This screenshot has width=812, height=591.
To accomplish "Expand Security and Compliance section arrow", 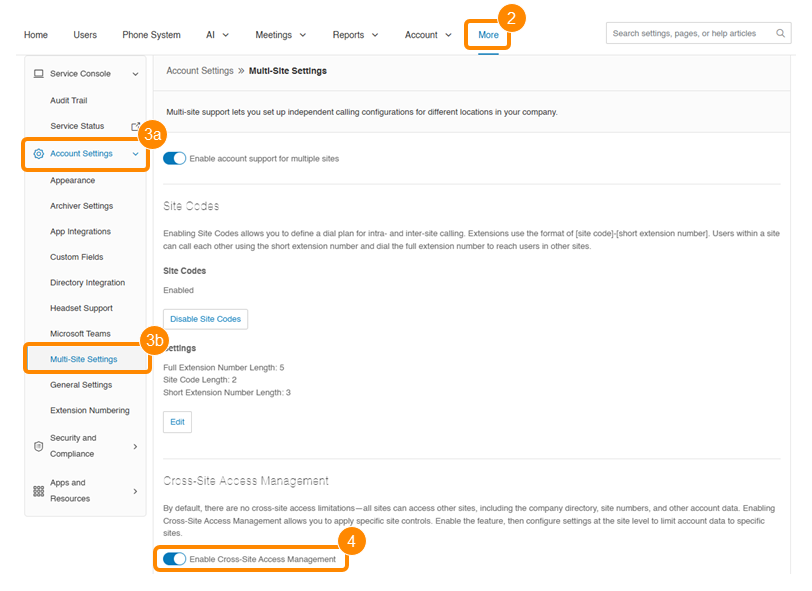I will (135, 446).
